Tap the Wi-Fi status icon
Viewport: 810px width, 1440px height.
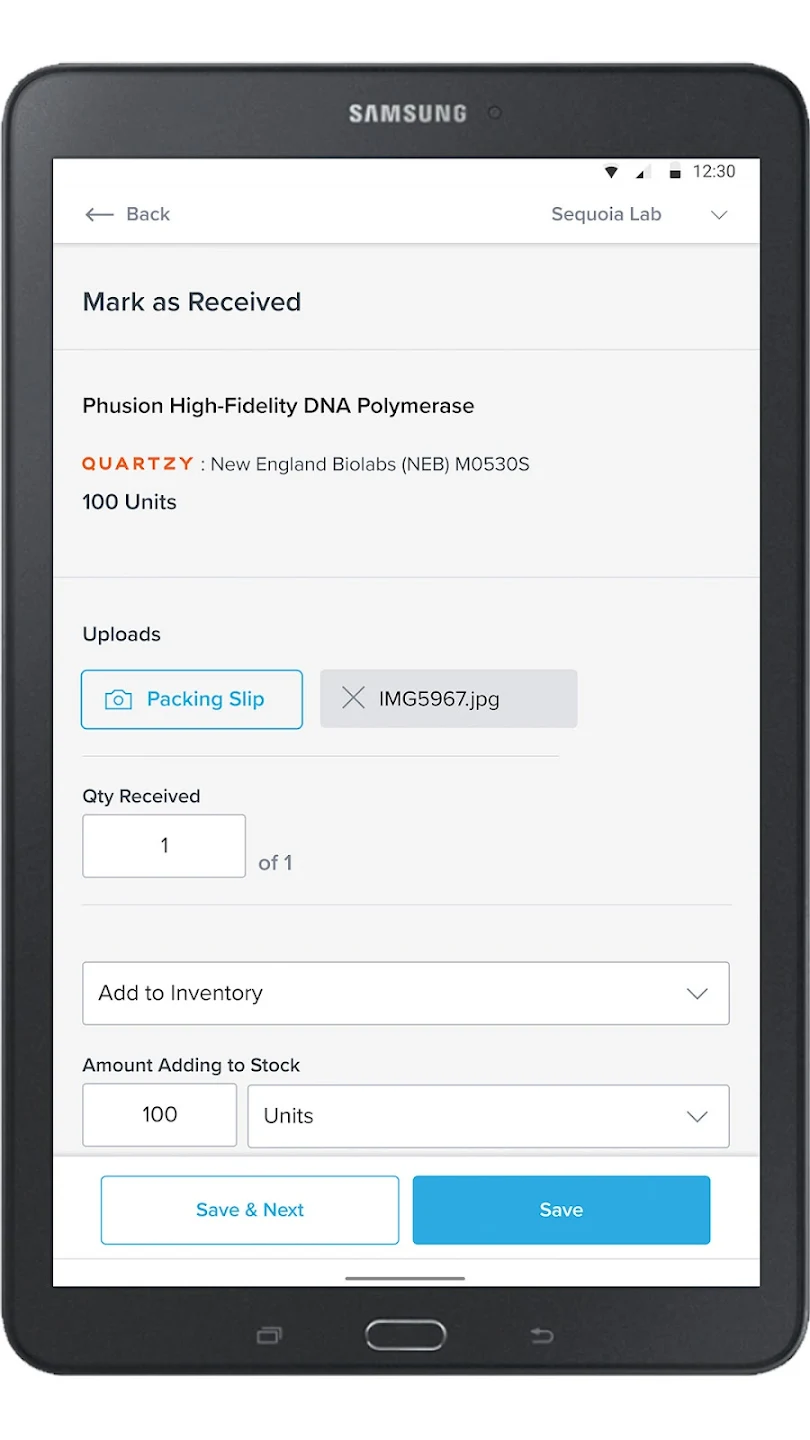[611, 172]
